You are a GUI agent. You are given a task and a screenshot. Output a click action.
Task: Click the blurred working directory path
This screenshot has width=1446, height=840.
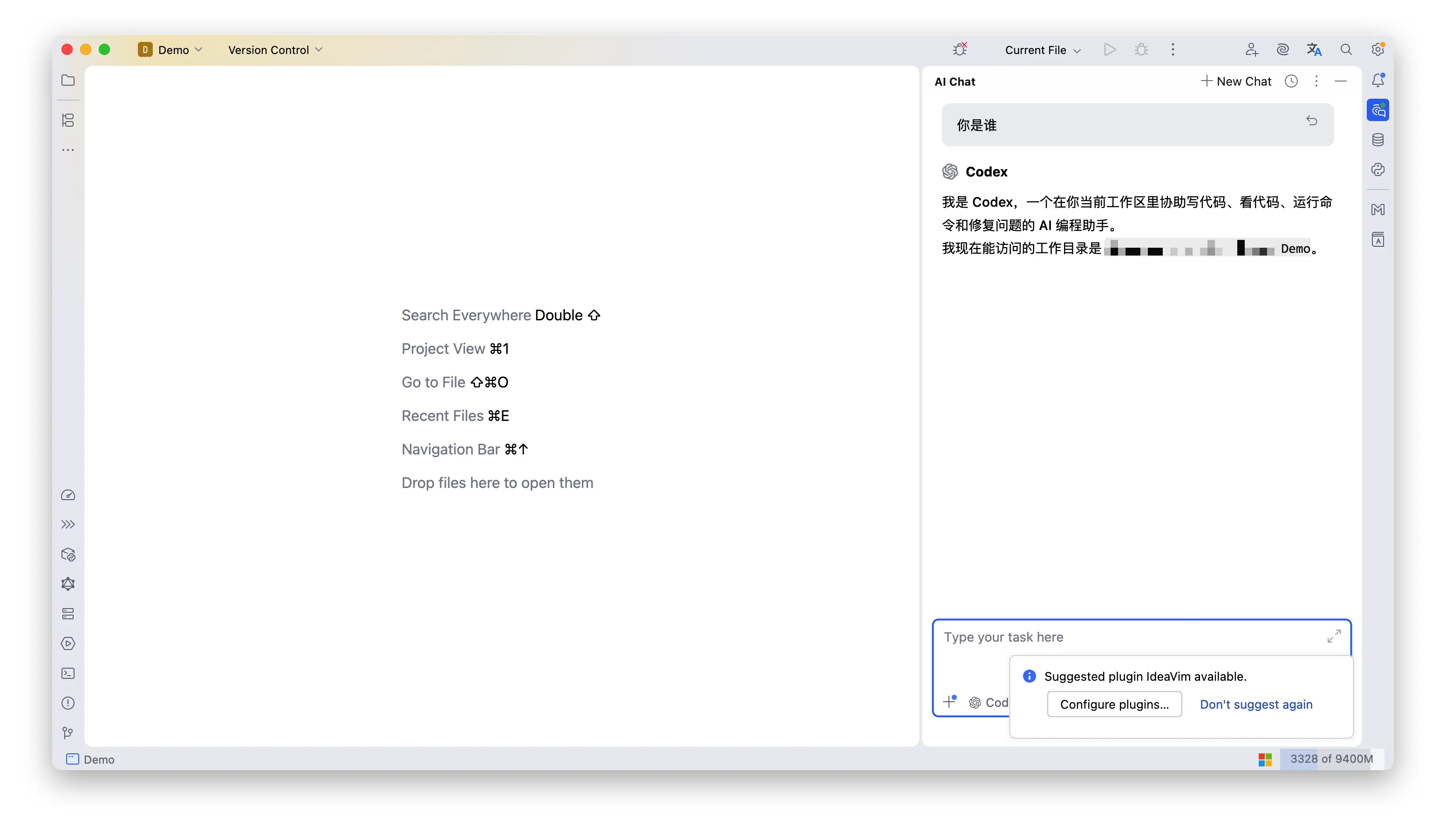click(x=1207, y=248)
